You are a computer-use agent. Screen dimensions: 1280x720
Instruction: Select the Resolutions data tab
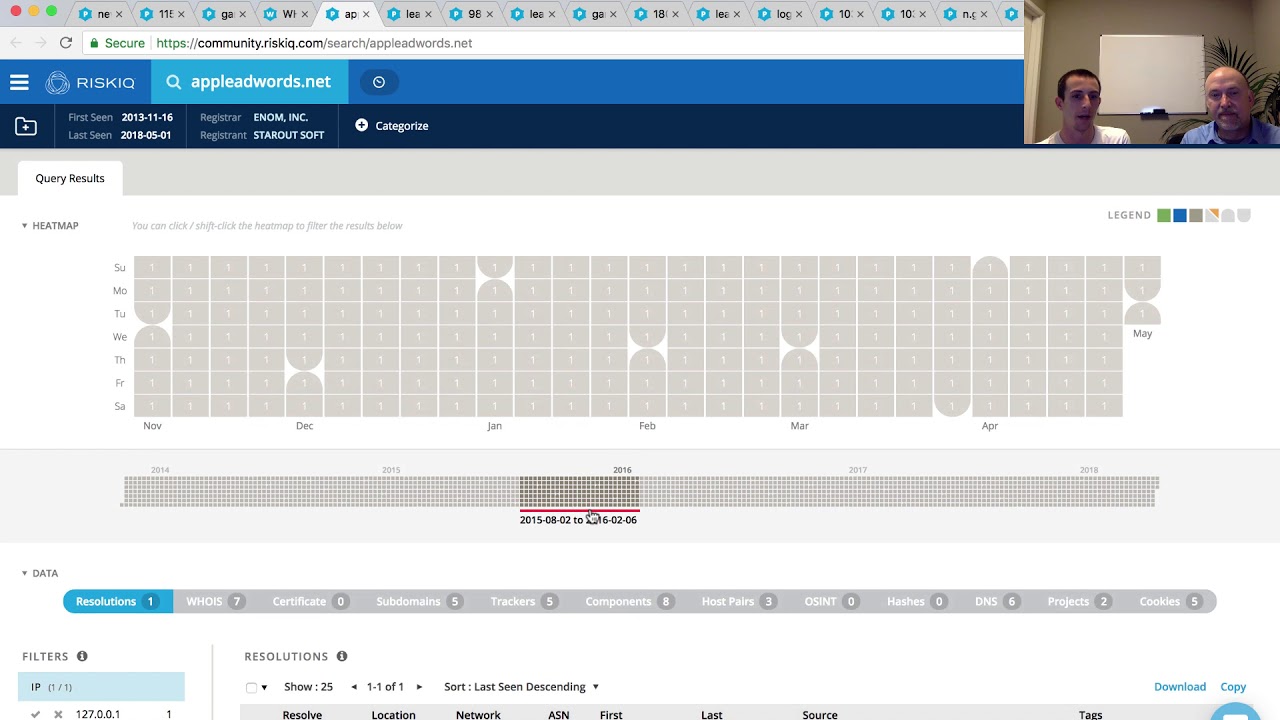tap(117, 601)
